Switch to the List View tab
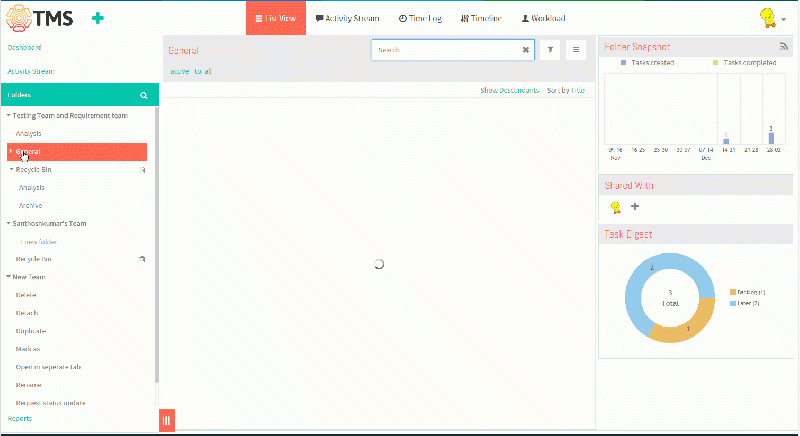This screenshot has height=436, width=800. (276, 18)
